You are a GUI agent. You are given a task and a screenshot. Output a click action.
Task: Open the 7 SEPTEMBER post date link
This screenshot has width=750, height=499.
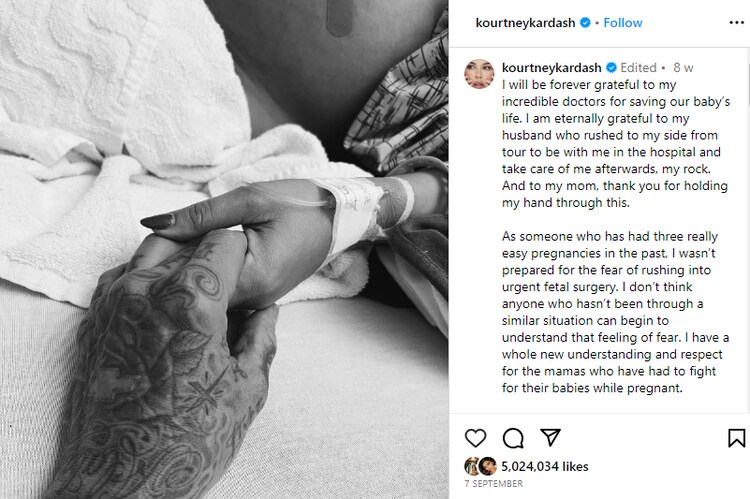pyautogui.click(x=494, y=484)
